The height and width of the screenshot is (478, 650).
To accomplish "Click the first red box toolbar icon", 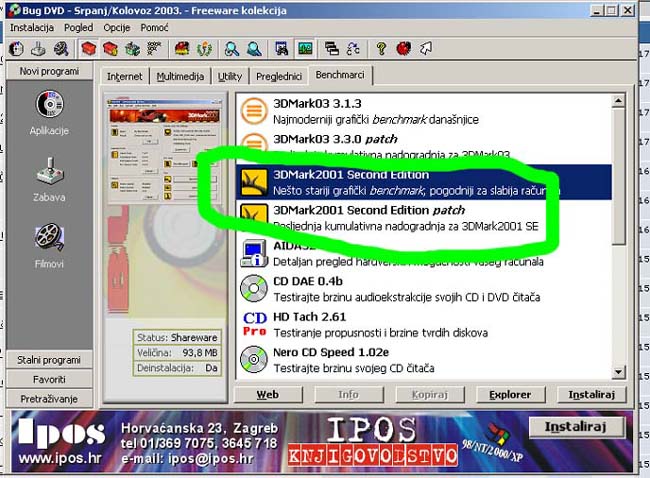I will [x=88, y=49].
